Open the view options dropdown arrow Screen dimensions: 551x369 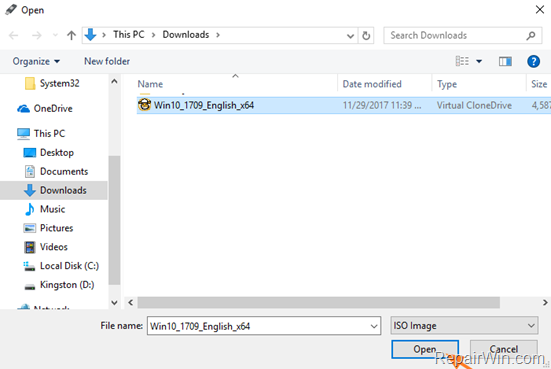tap(479, 62)
